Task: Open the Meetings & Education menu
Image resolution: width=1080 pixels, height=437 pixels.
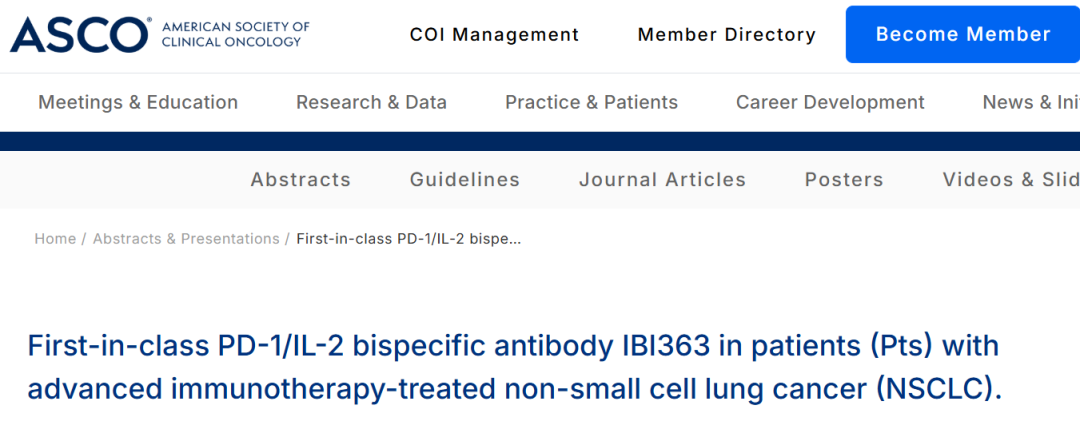Action: pyautogui.click(x=138, y=103)
